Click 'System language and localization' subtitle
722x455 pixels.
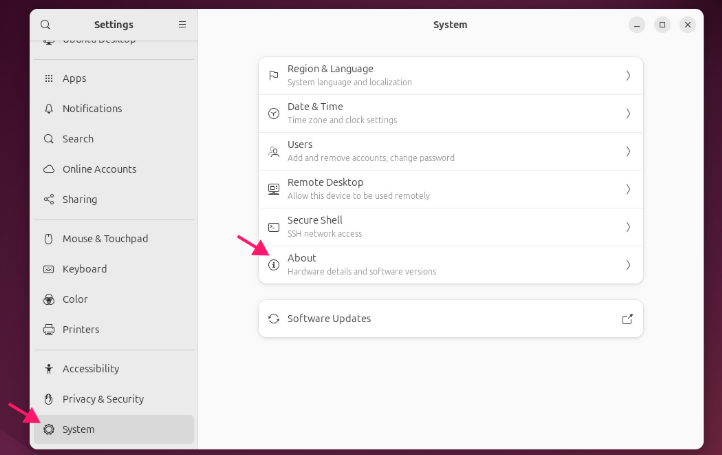(349, 82)
